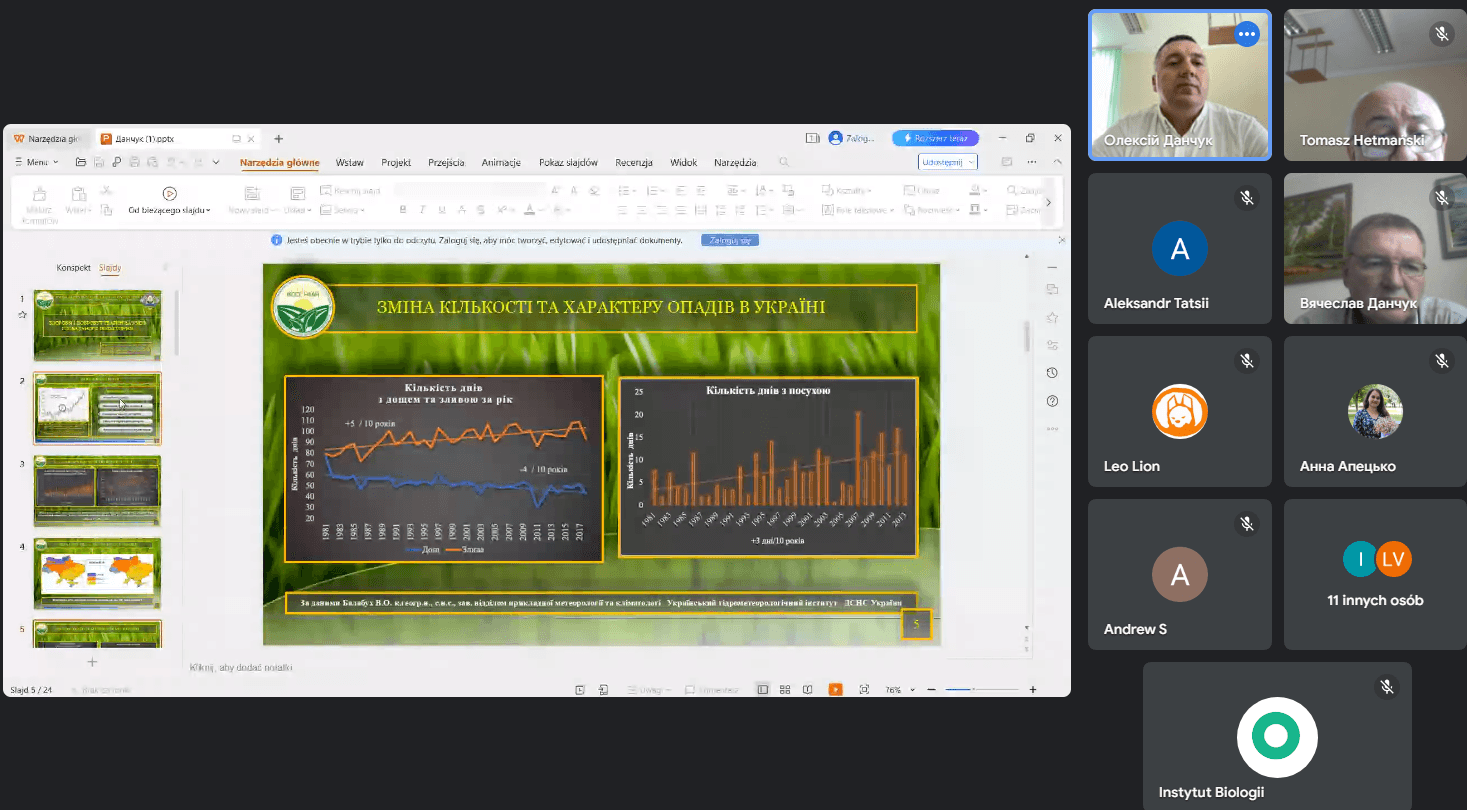Viewport: 1467px width, 810px height.
Task: Select slide 4 thumbnail with Ukraine maps
Action: point(97,574)
